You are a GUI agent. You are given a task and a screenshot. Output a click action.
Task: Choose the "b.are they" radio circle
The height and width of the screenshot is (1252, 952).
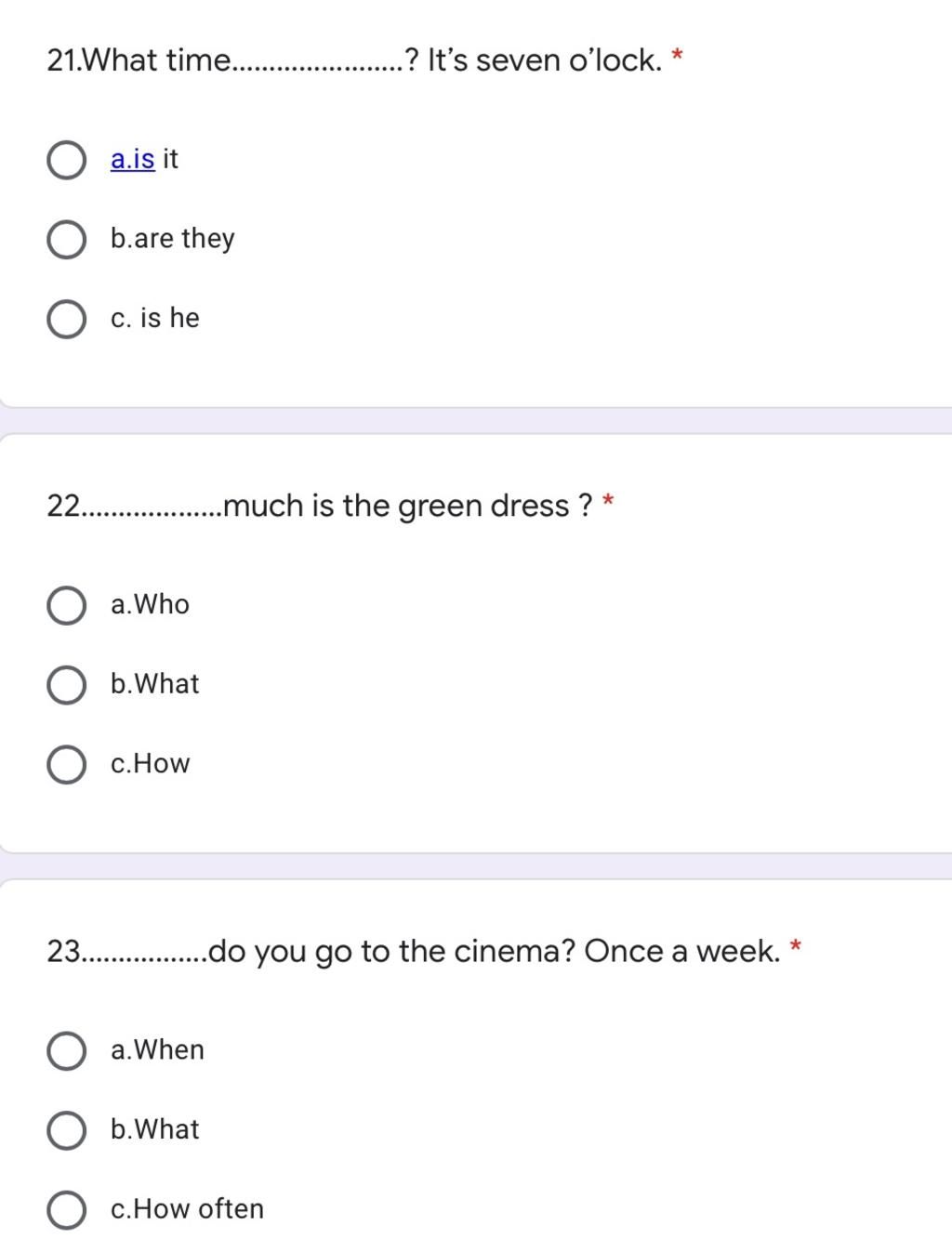[x=66, y=240]
